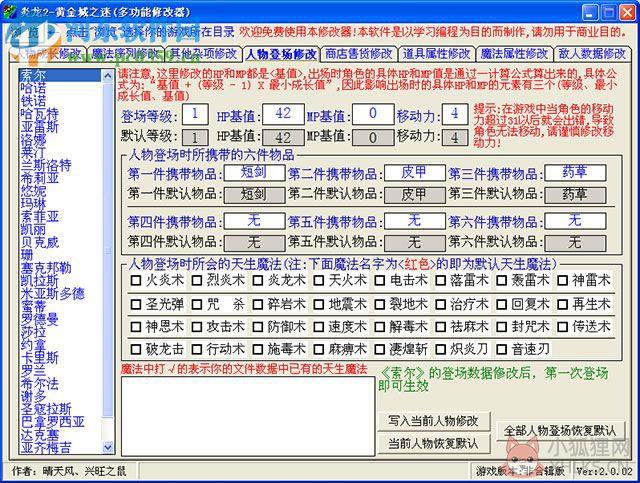The image size is (640, 483).
Task: Enable the 烈炎术 magic checkbox
Action: [x=197, y=280]
